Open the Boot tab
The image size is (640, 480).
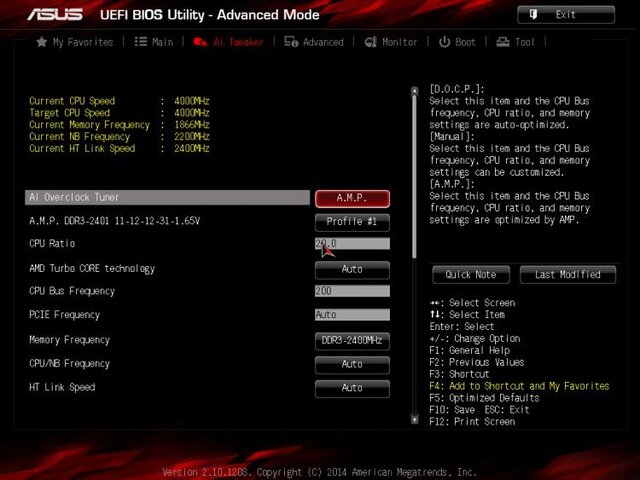point(458,42)
